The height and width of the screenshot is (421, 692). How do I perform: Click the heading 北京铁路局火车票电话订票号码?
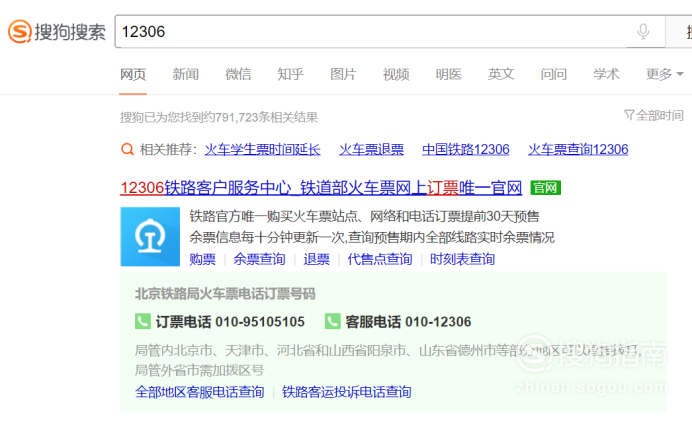click(225, 294)
